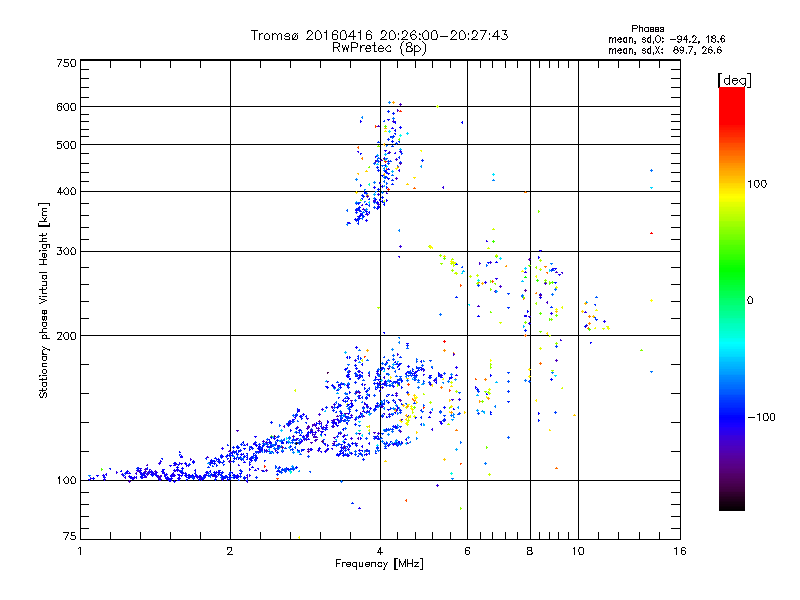This screenshot has height=600, width=800.
Task: Click the y-axis tick '750'
Action: (x=67, y=63)
